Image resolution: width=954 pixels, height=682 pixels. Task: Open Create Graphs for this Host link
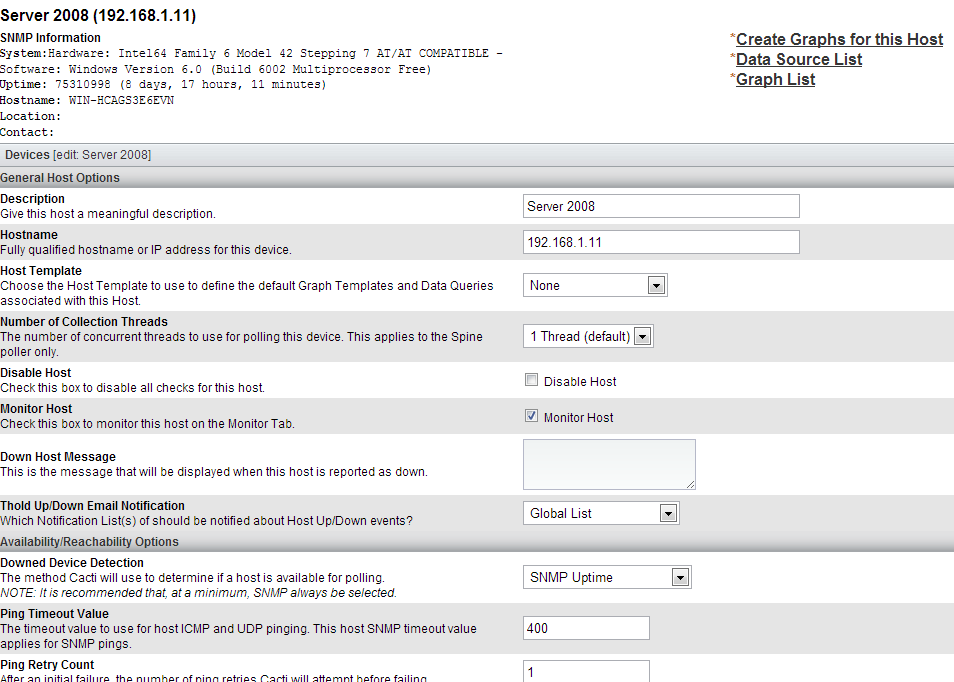839,40
